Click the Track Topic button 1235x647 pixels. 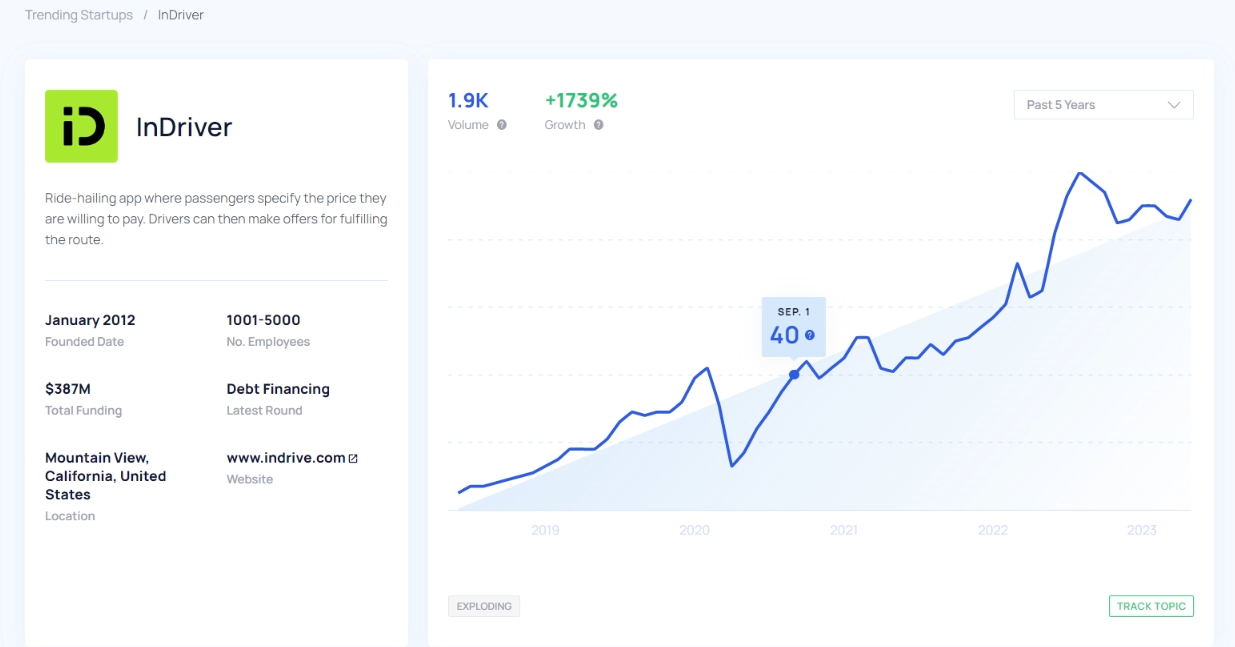click(x=1151, y=606)
